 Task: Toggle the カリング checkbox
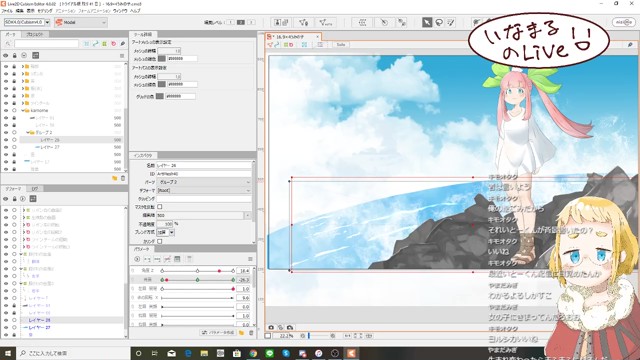[160, 241]
